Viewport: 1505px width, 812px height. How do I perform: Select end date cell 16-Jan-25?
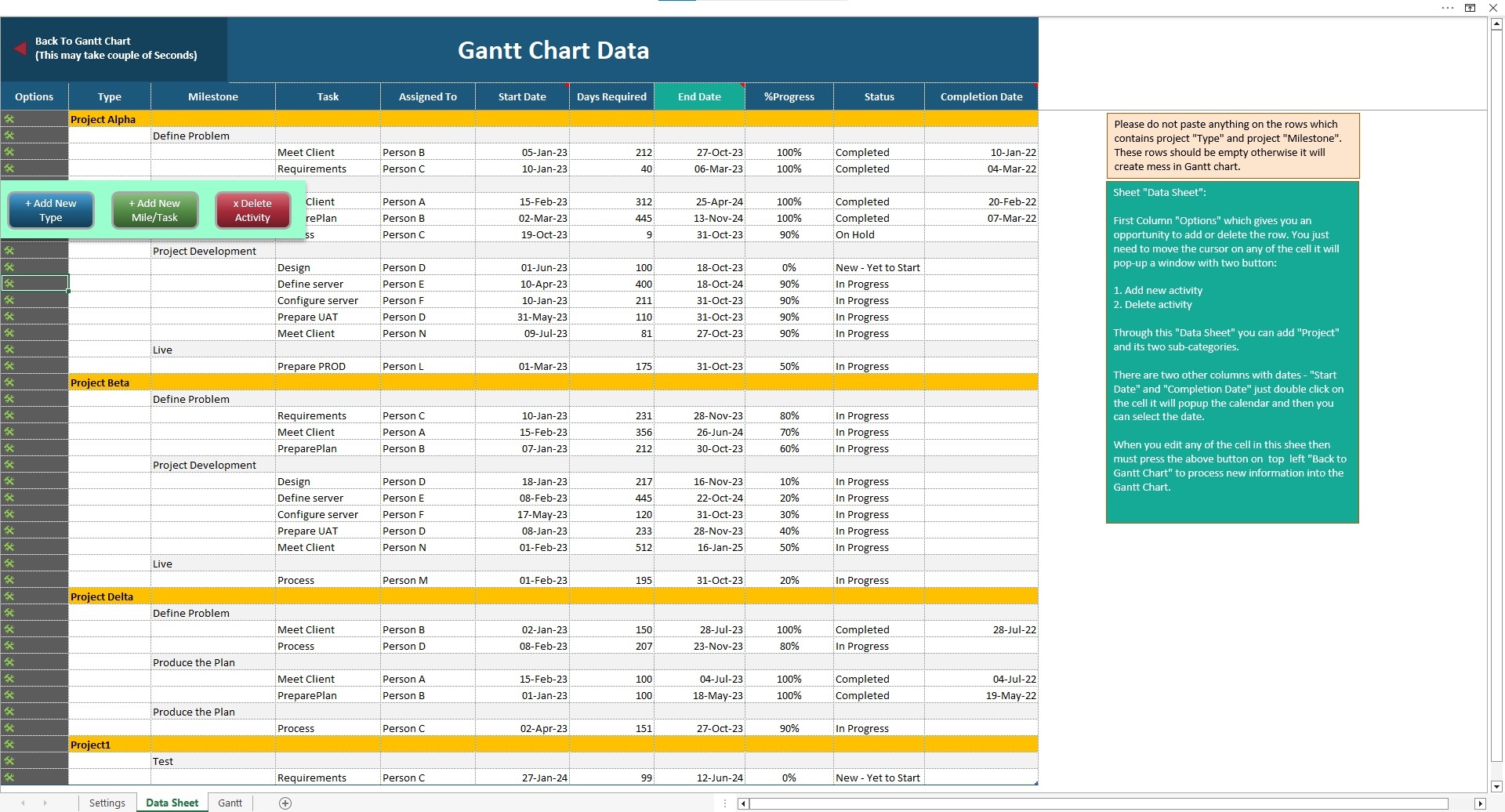pyautogui.click(x=699, y=547)
